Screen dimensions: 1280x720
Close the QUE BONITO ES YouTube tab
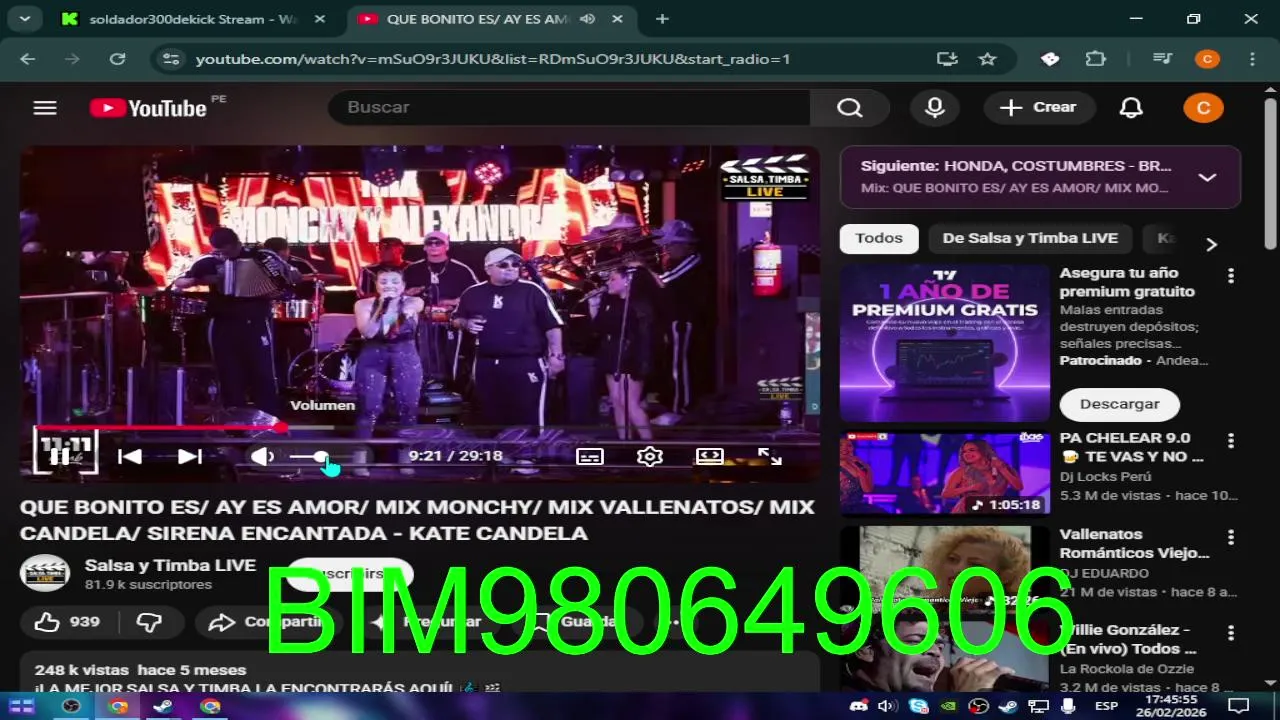pos(617,19)
